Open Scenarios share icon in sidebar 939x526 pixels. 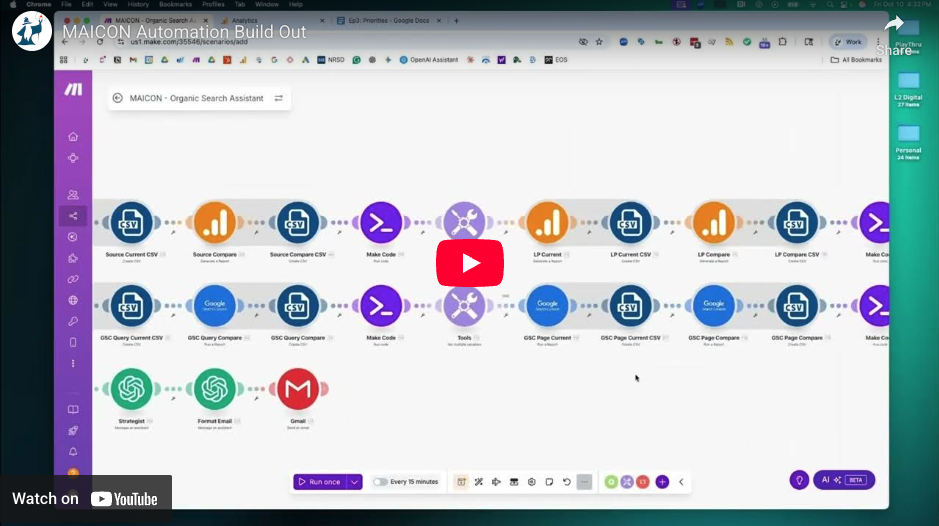[73, 216]
